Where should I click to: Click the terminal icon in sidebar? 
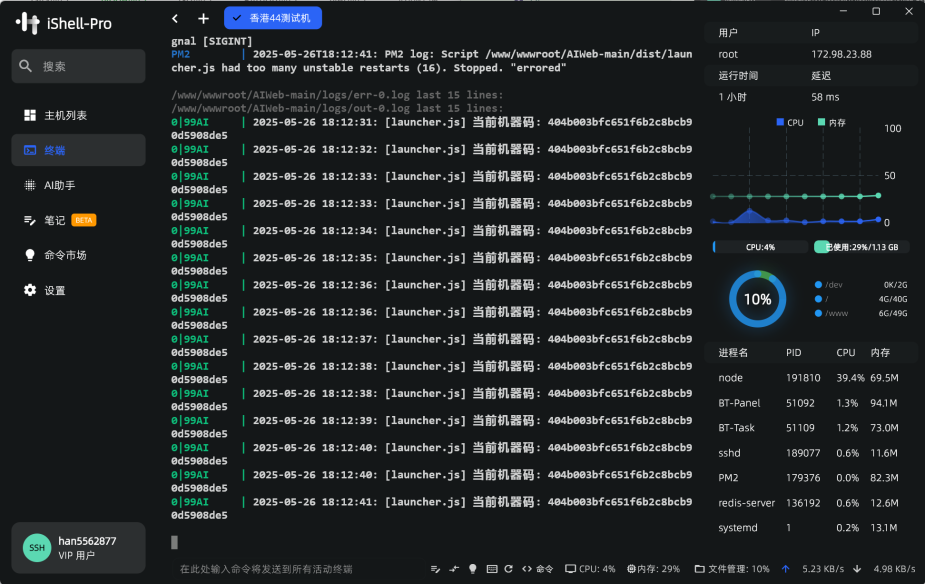point(29,150)
